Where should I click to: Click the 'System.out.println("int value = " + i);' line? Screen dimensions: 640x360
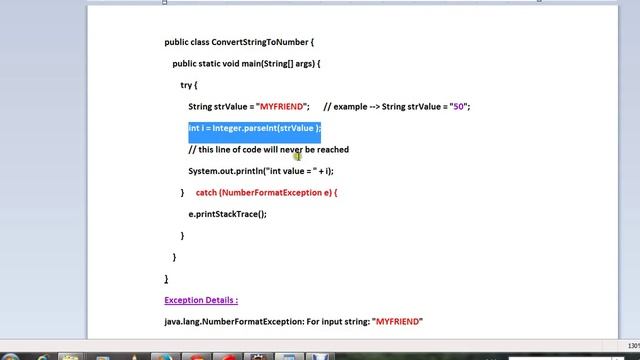click(261, 171)
